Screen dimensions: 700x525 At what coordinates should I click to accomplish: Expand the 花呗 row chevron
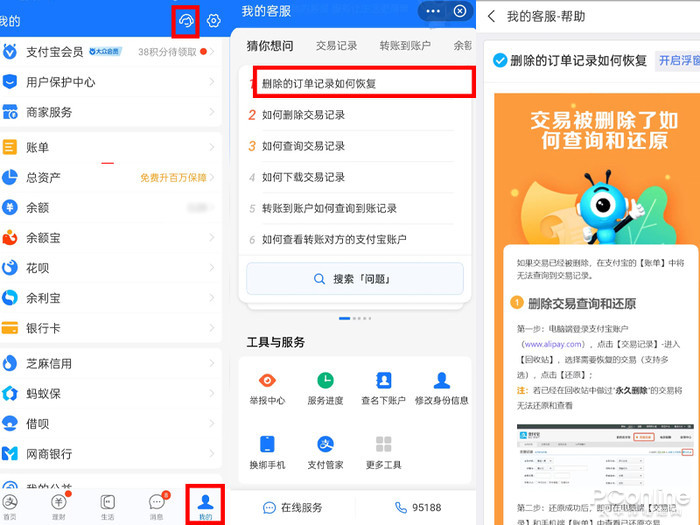[212, 268]
